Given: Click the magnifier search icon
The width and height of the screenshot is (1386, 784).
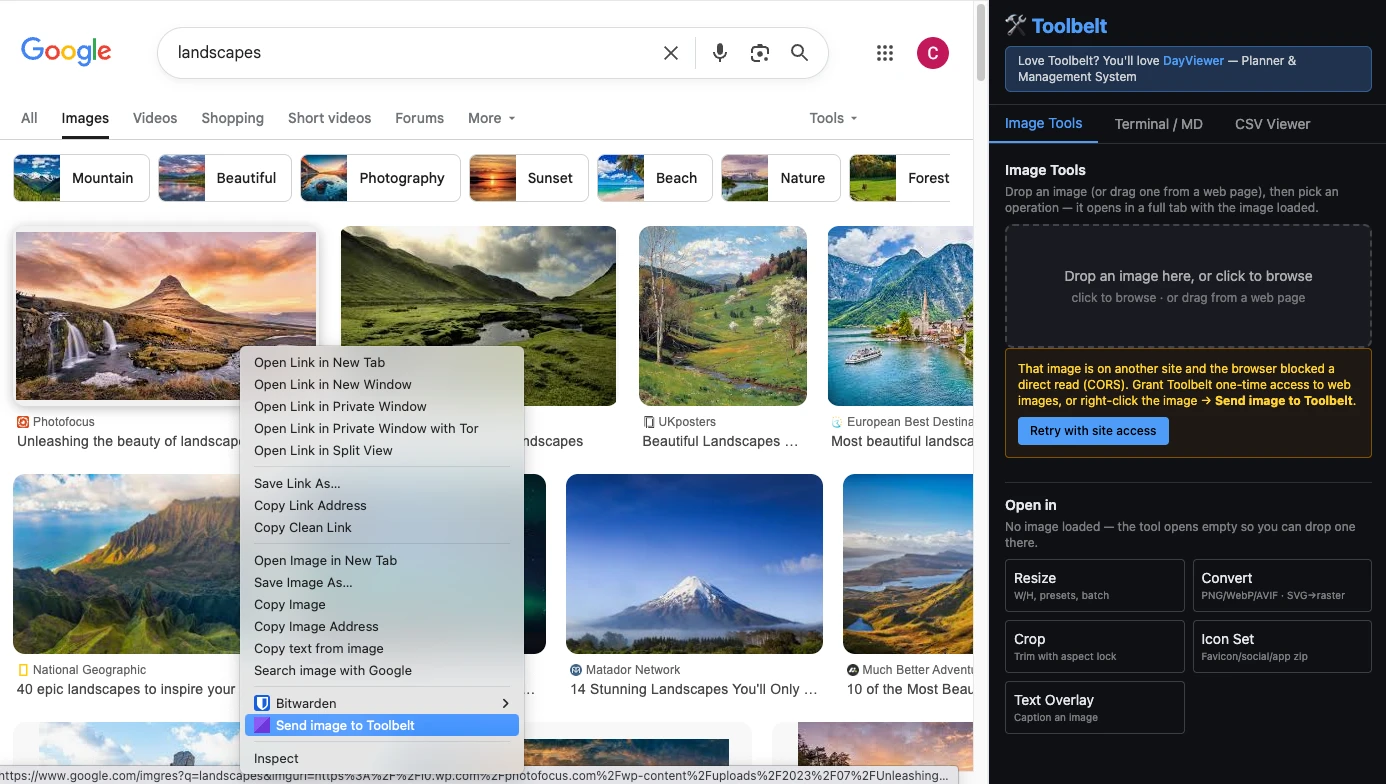Looking at the screenshot, I should tap(800, 53).
